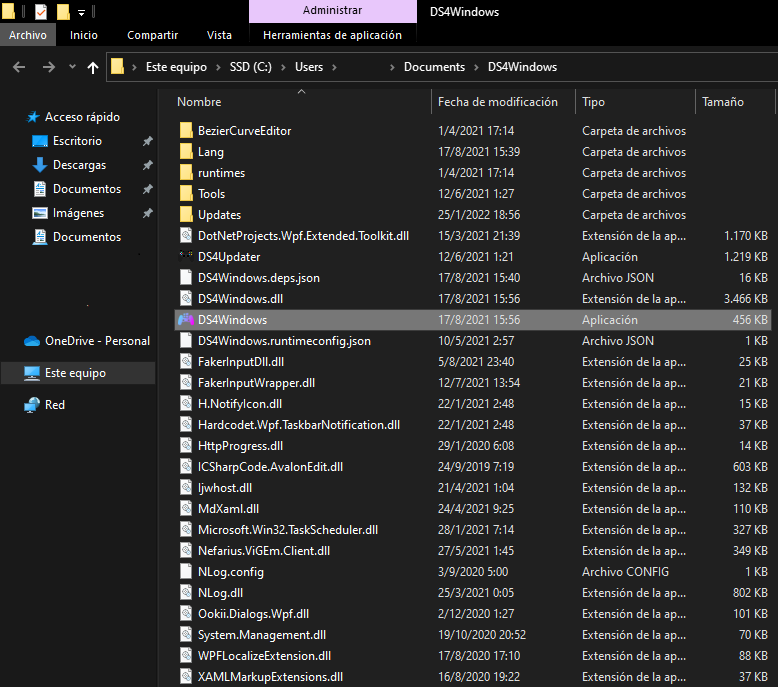Click the Properties icon in quick access toolbar
This screenshot has height=687, width=778.
41,11
